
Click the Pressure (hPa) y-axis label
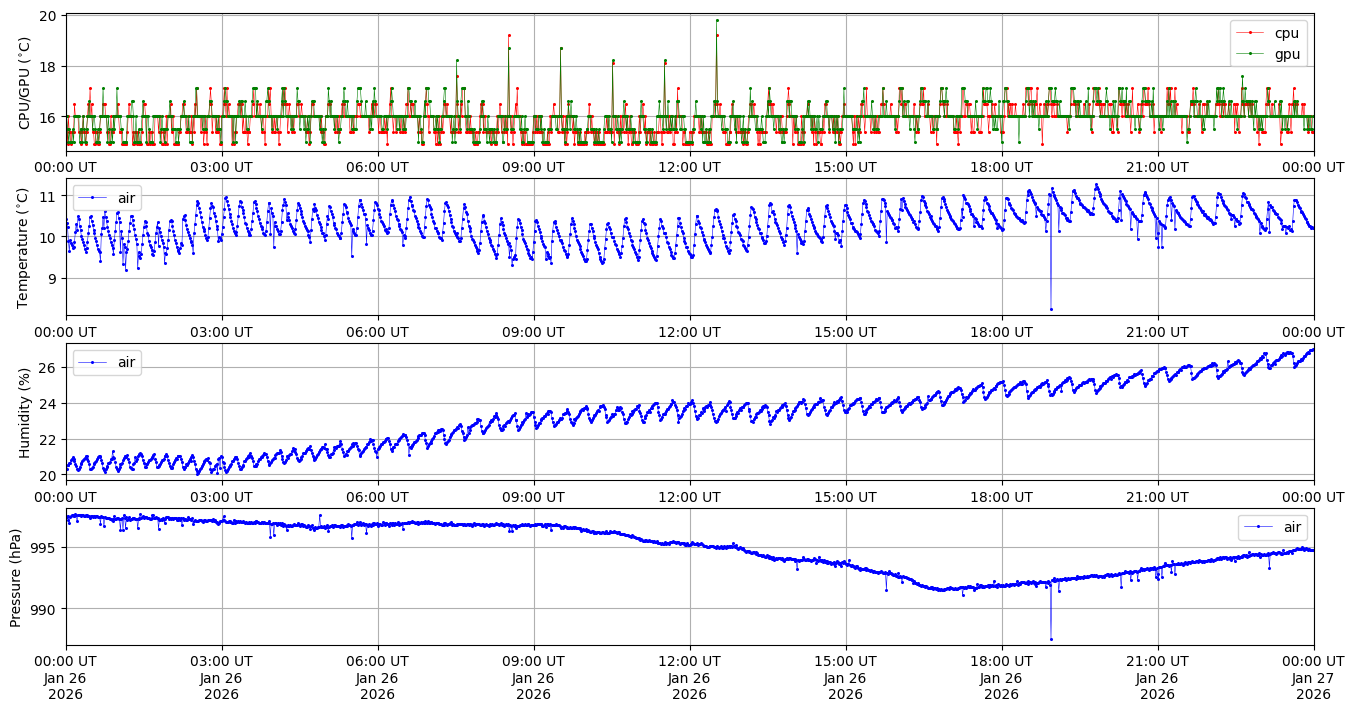tap(16, 577)
